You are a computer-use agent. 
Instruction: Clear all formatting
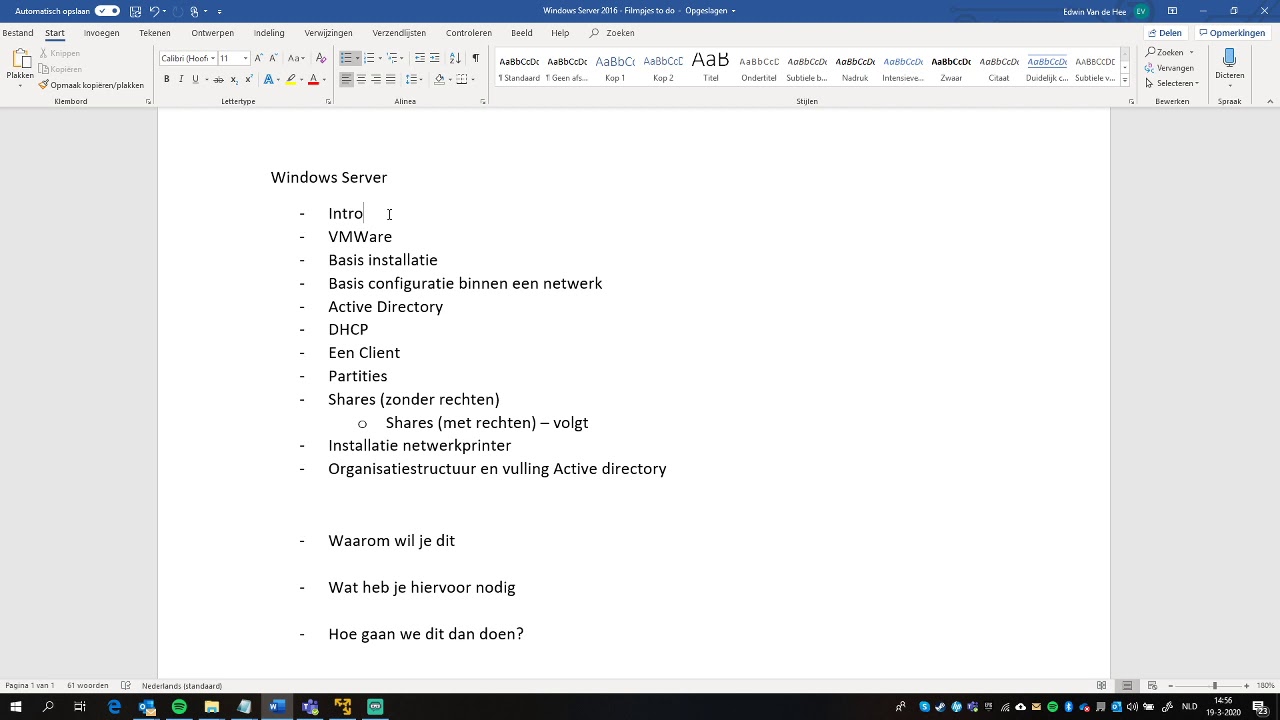click(x=321, y=58)
